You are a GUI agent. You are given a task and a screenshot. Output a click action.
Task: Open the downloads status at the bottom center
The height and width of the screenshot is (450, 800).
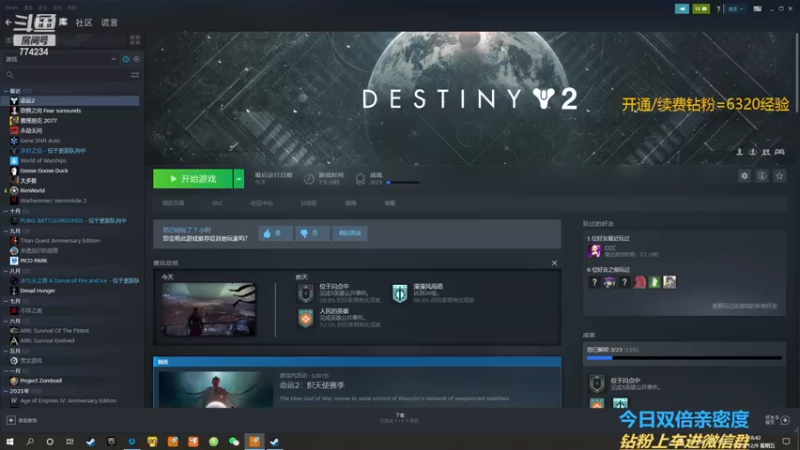pos(399,418)
